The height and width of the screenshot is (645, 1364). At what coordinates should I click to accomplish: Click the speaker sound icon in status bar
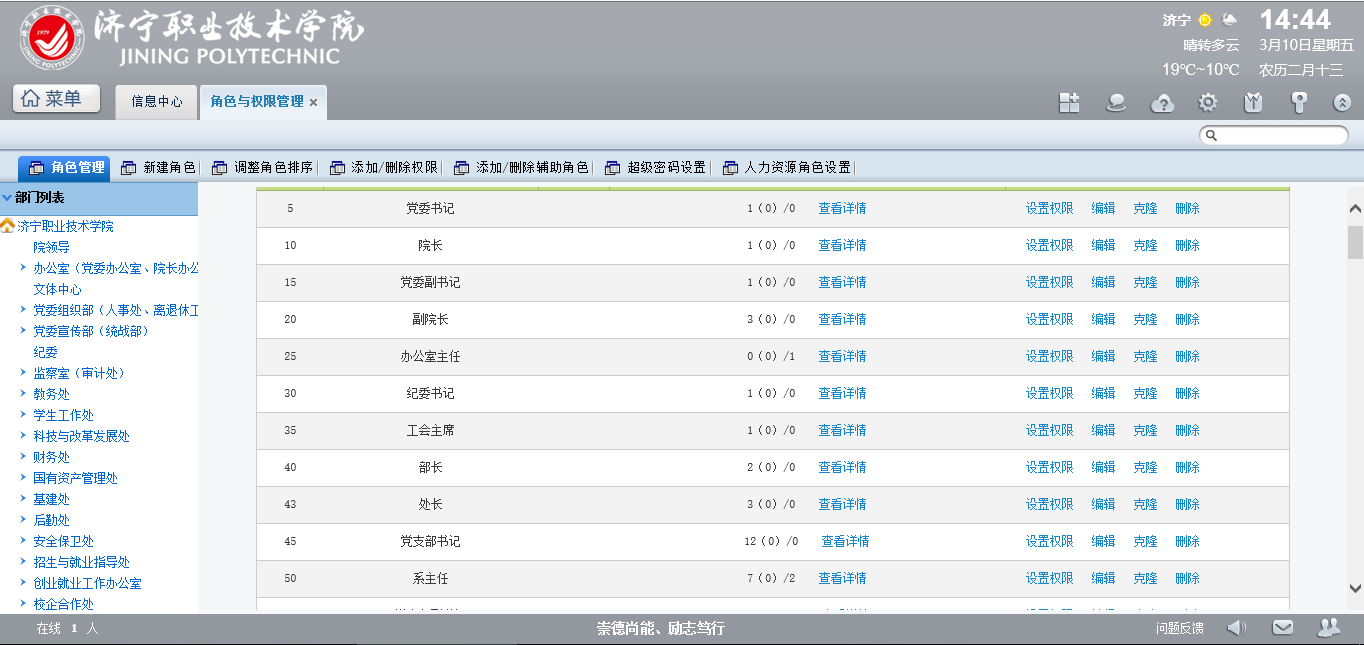click(x=1236, y=627)
